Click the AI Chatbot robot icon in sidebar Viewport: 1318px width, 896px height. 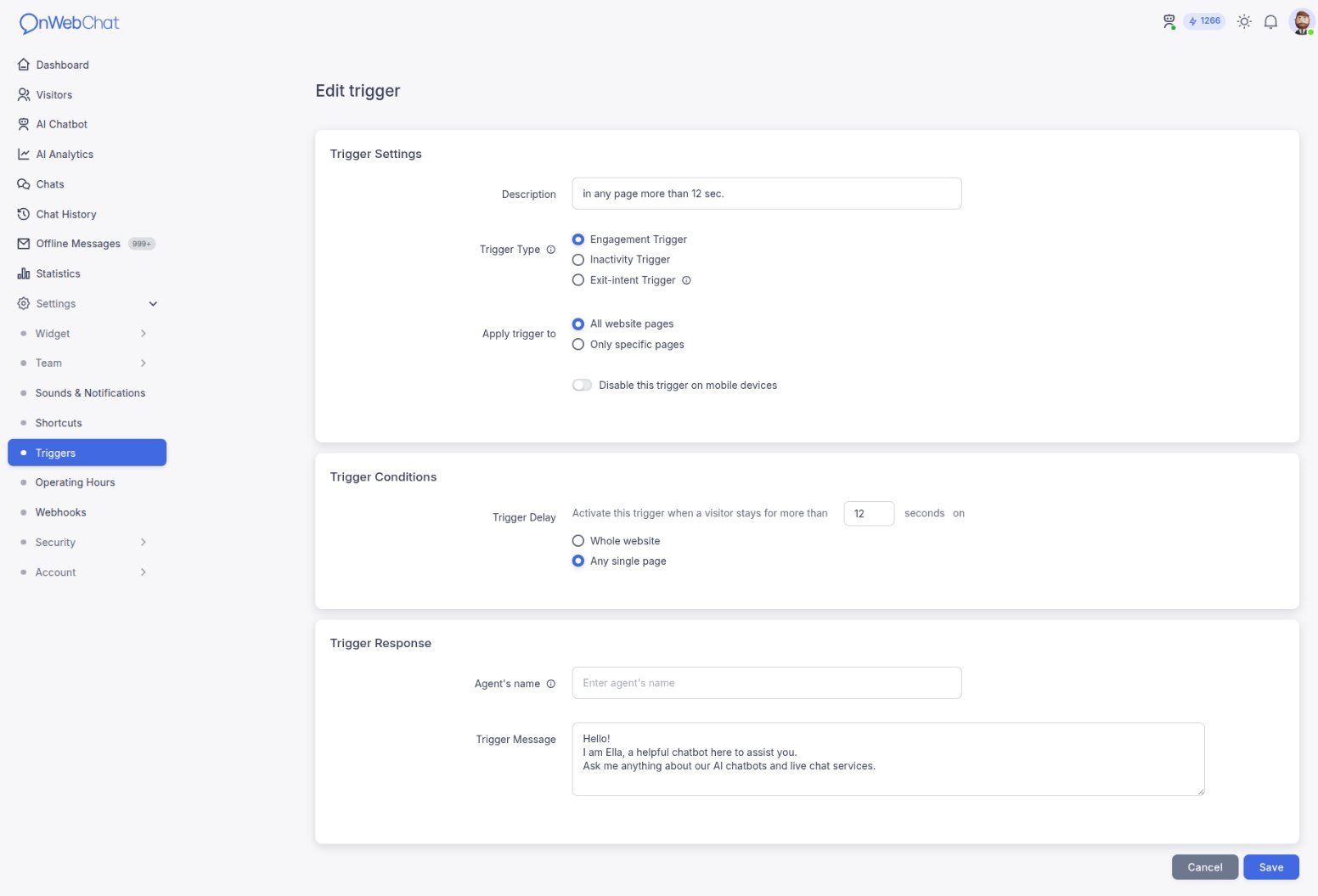coord(24,124)
